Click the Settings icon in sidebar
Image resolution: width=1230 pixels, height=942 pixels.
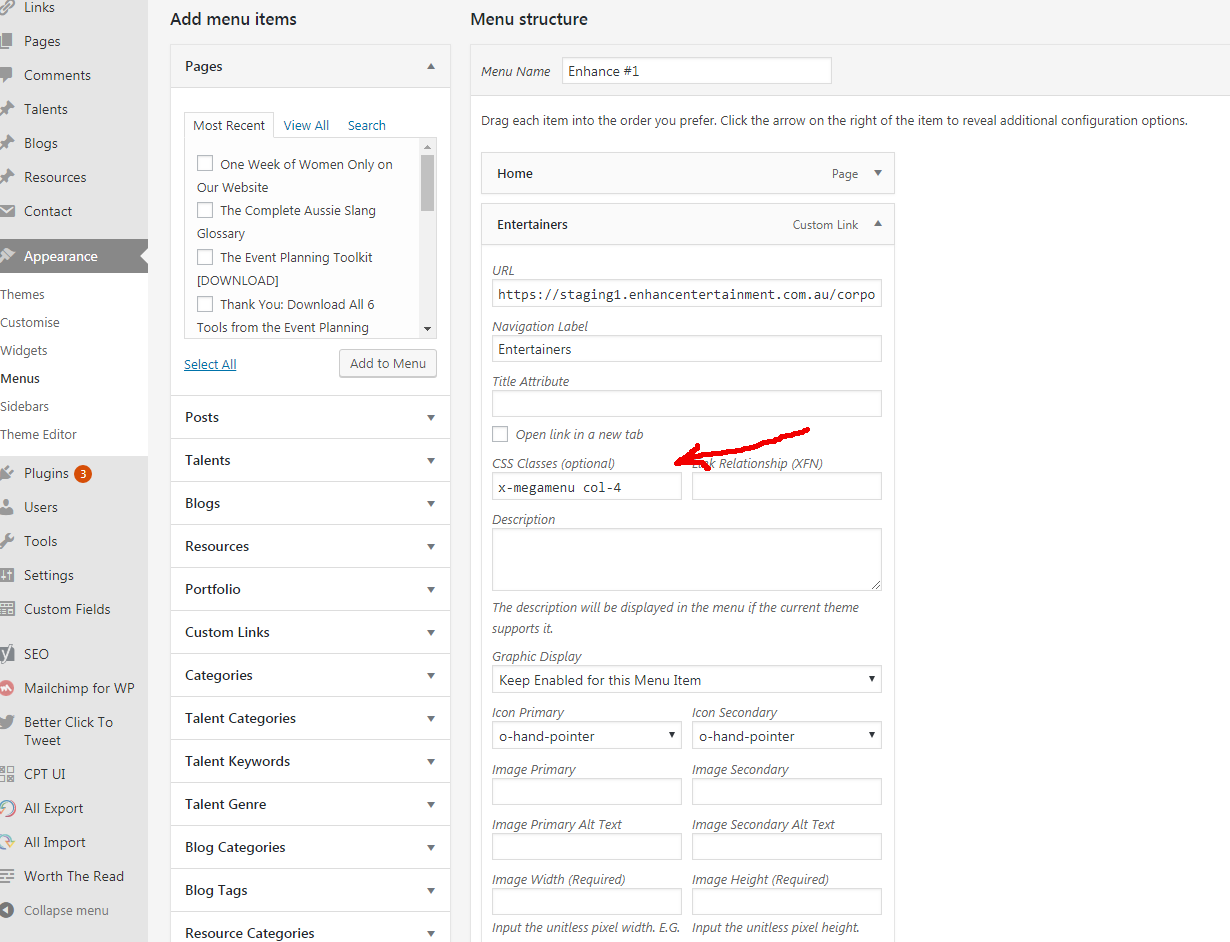click(x=7, y=575)
